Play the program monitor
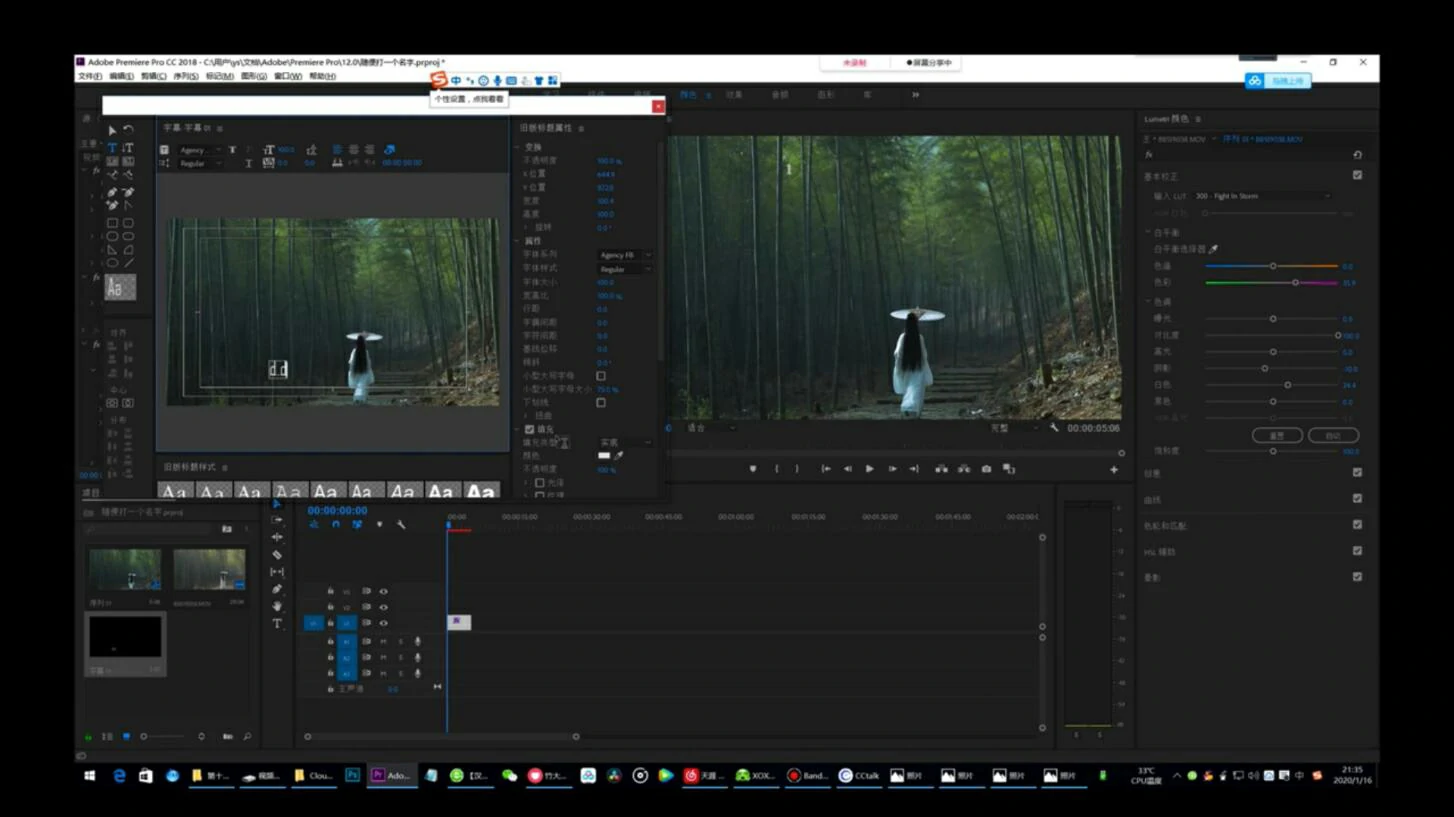Screen dimensions: 1454x817 tap(869, 468)
